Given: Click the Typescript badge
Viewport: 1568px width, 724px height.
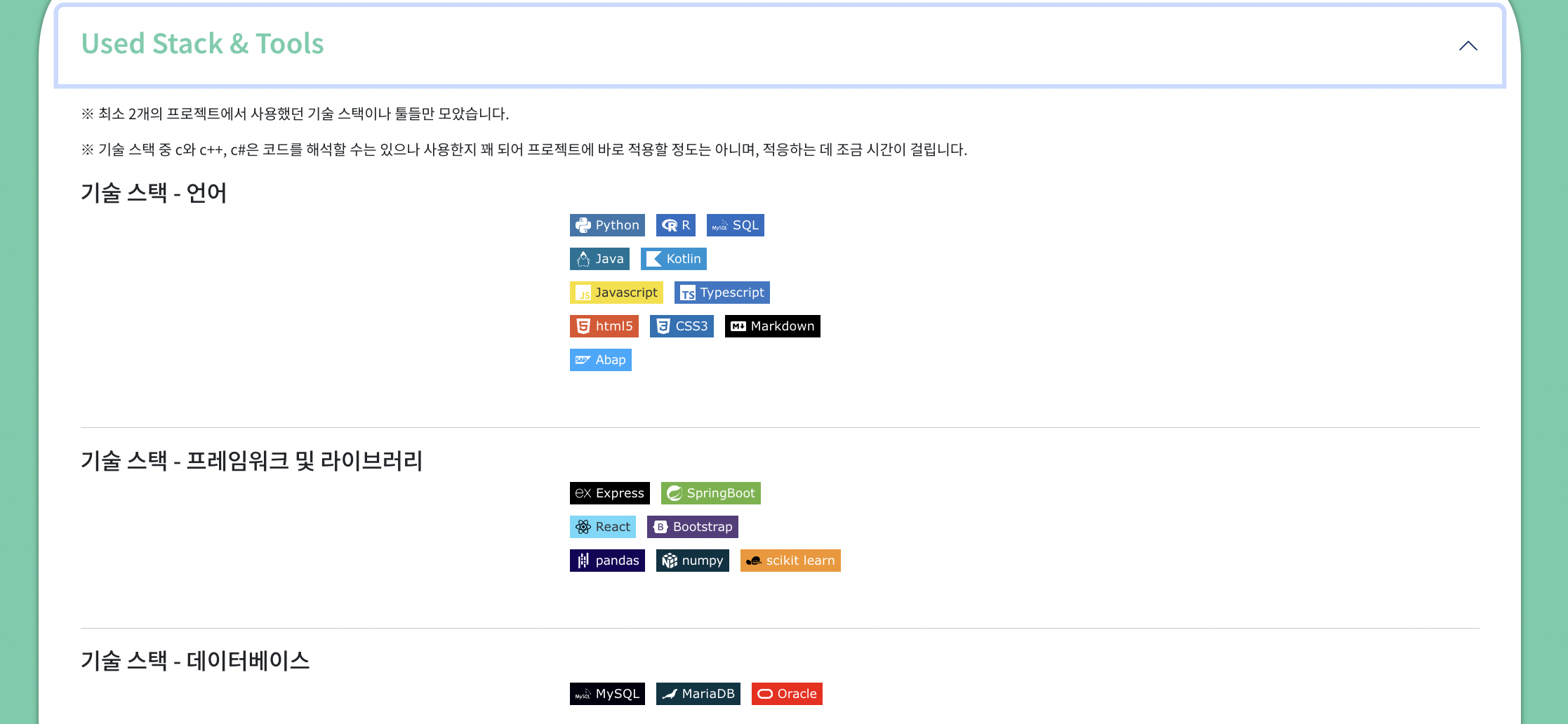Looking at the screenshot, I should (x=722, y=293).
